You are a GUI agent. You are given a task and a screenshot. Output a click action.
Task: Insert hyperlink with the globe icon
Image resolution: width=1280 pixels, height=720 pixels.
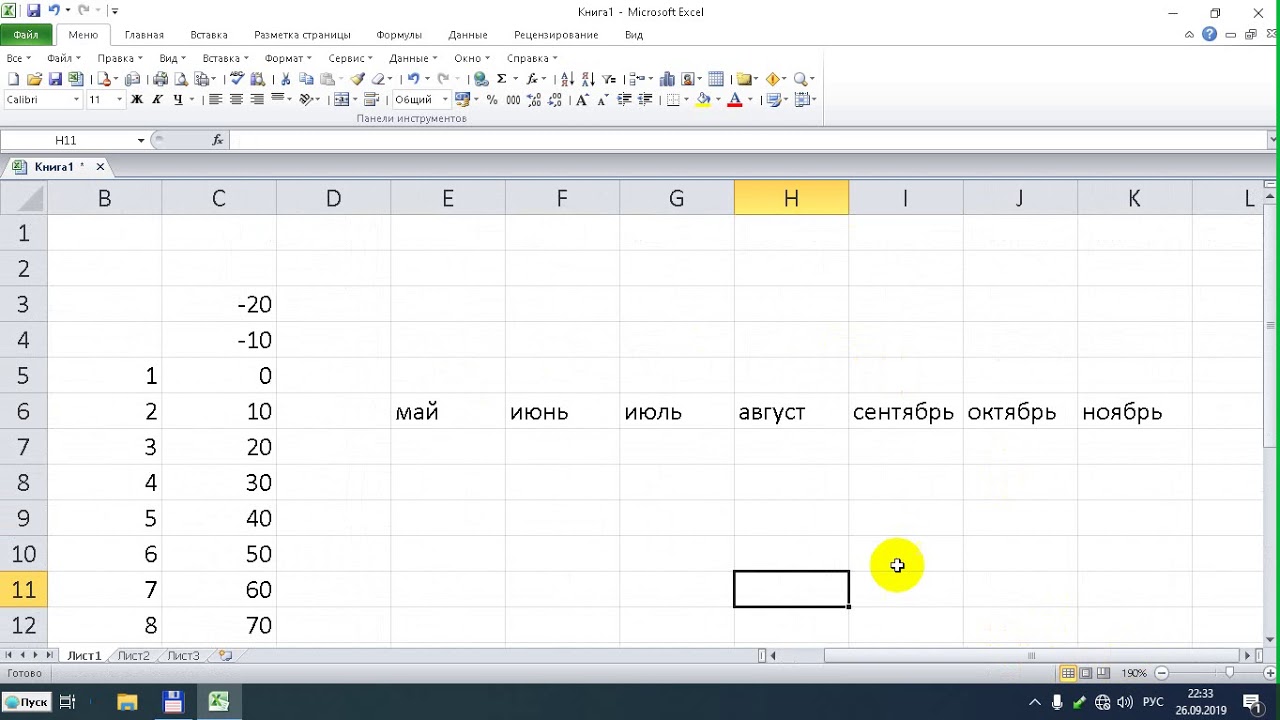pos(480,79)
